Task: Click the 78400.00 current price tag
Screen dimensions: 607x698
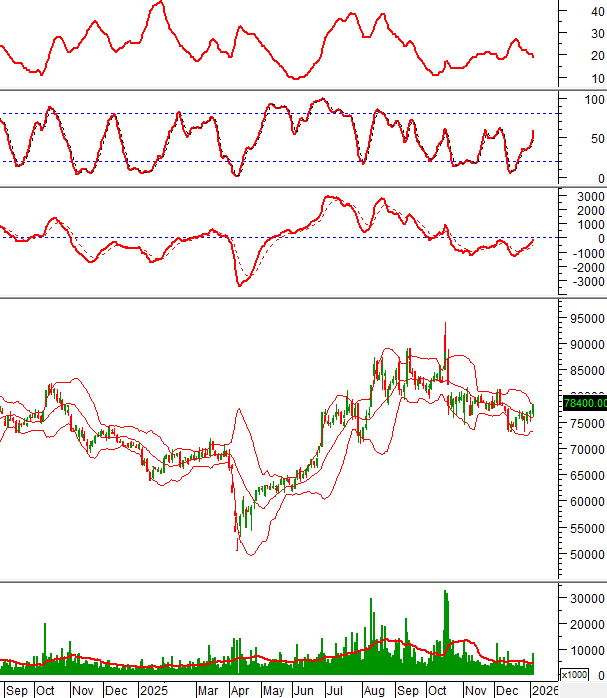Action: tap(582, 404)
